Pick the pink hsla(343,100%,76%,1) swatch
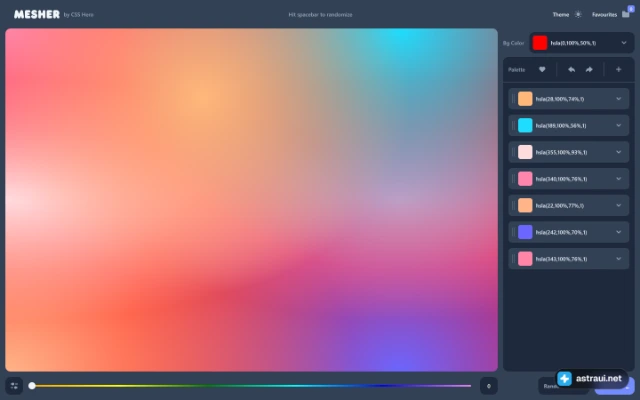Viewport: 640px width, 400px height. click(525, 259)
